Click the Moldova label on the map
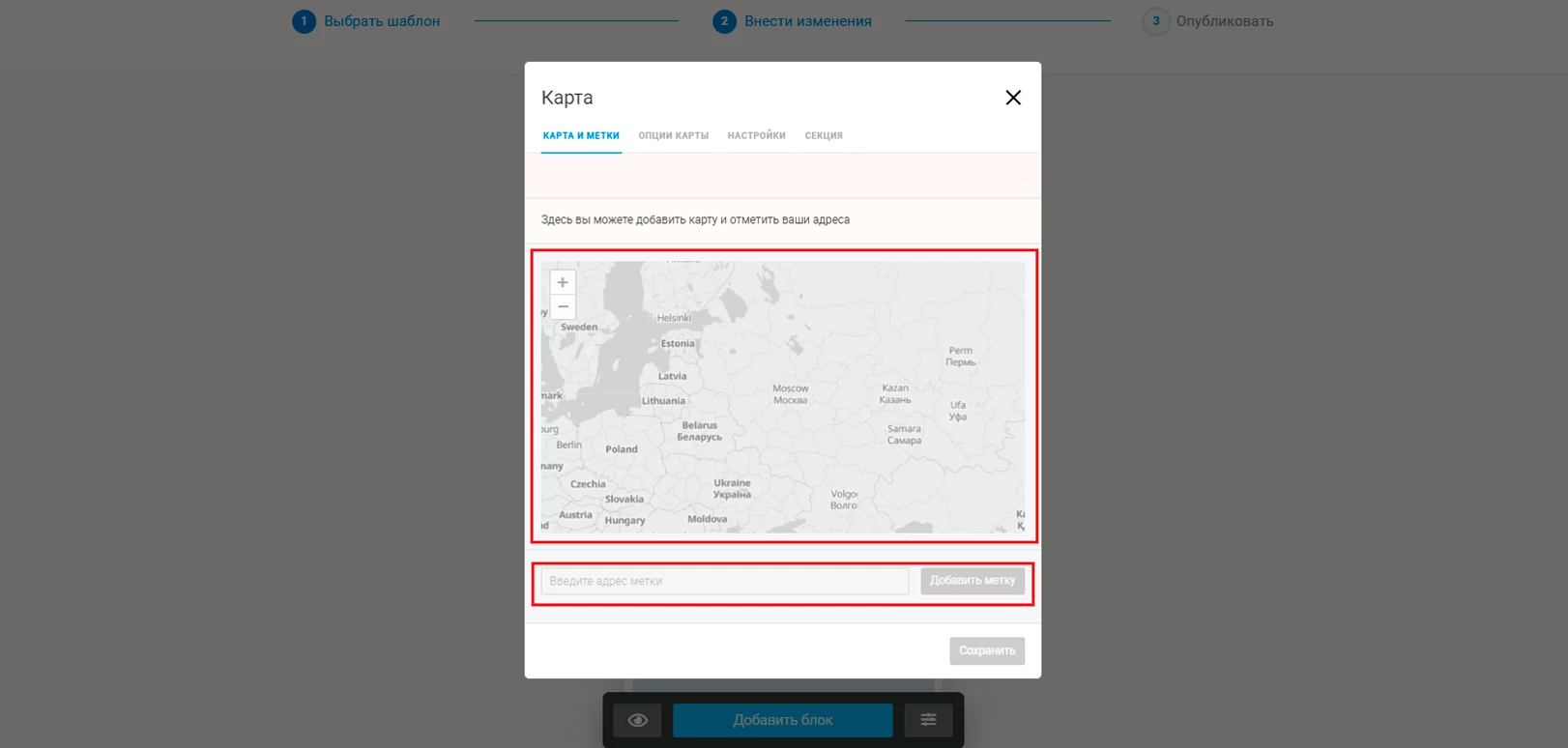The height and width of the screenshot is (748, 1568). click(x=708, y=520)
